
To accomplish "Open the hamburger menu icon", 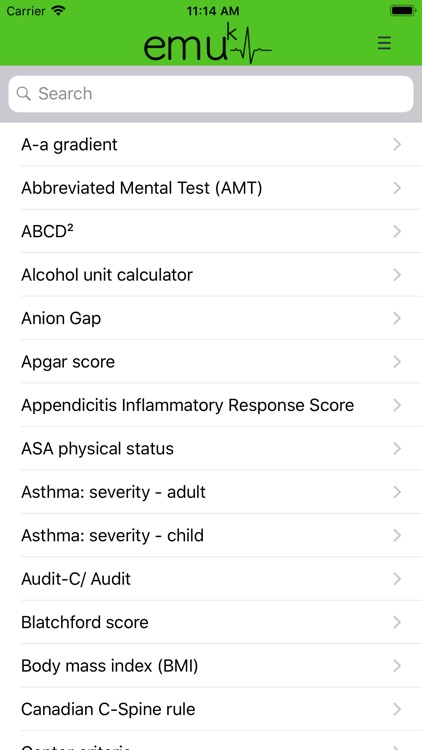I will click(384, 43).
